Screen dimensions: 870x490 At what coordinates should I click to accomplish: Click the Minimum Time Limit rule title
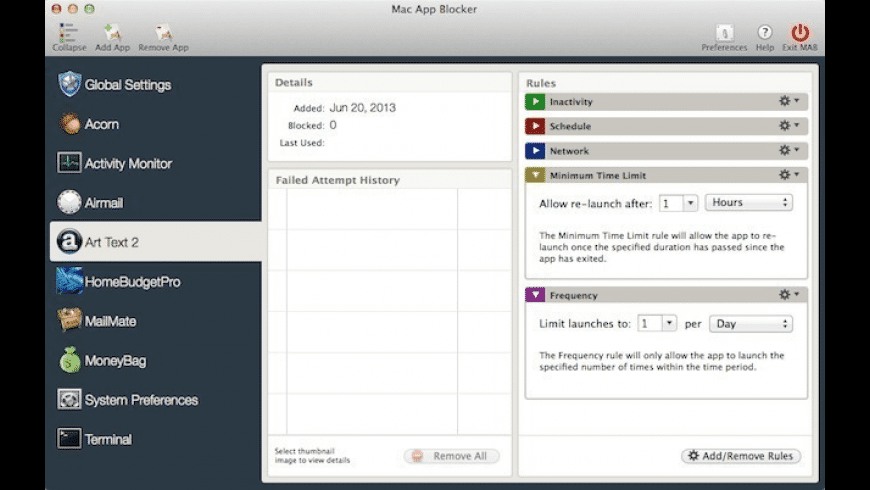pyautogui.click(x=598, y=175)
